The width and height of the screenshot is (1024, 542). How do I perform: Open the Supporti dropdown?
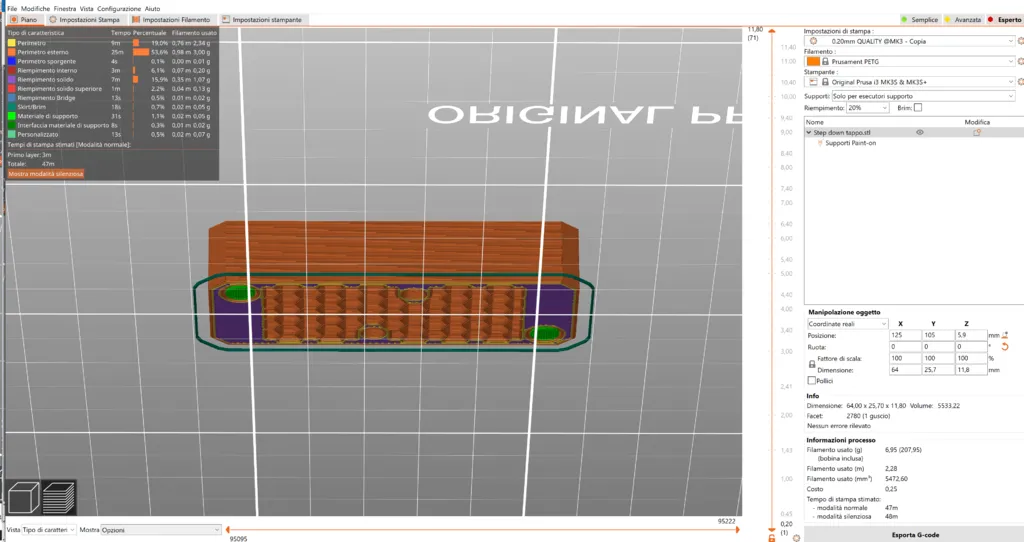(x=923, y=96)
